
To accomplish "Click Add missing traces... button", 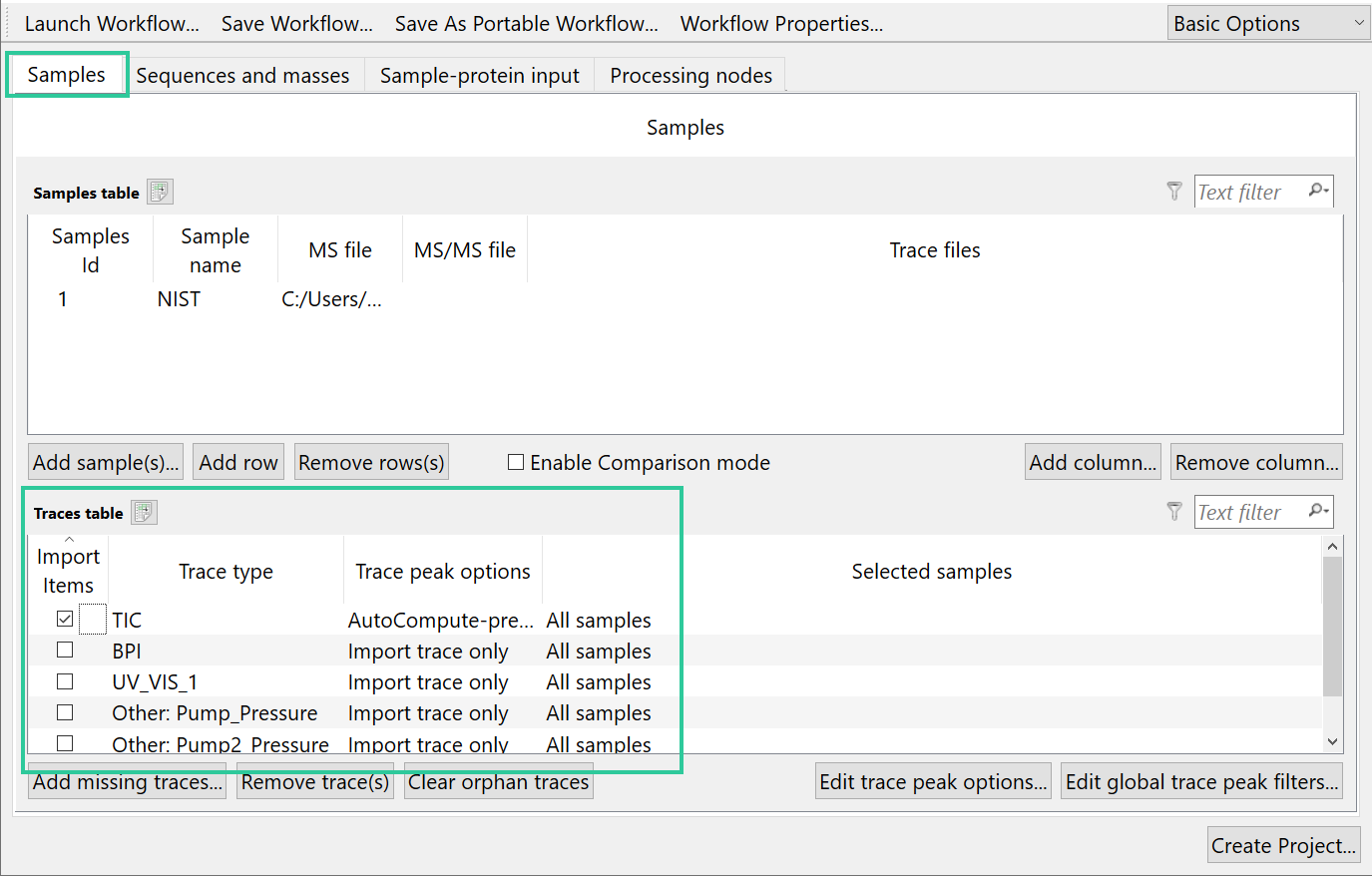I will [128, 782].
